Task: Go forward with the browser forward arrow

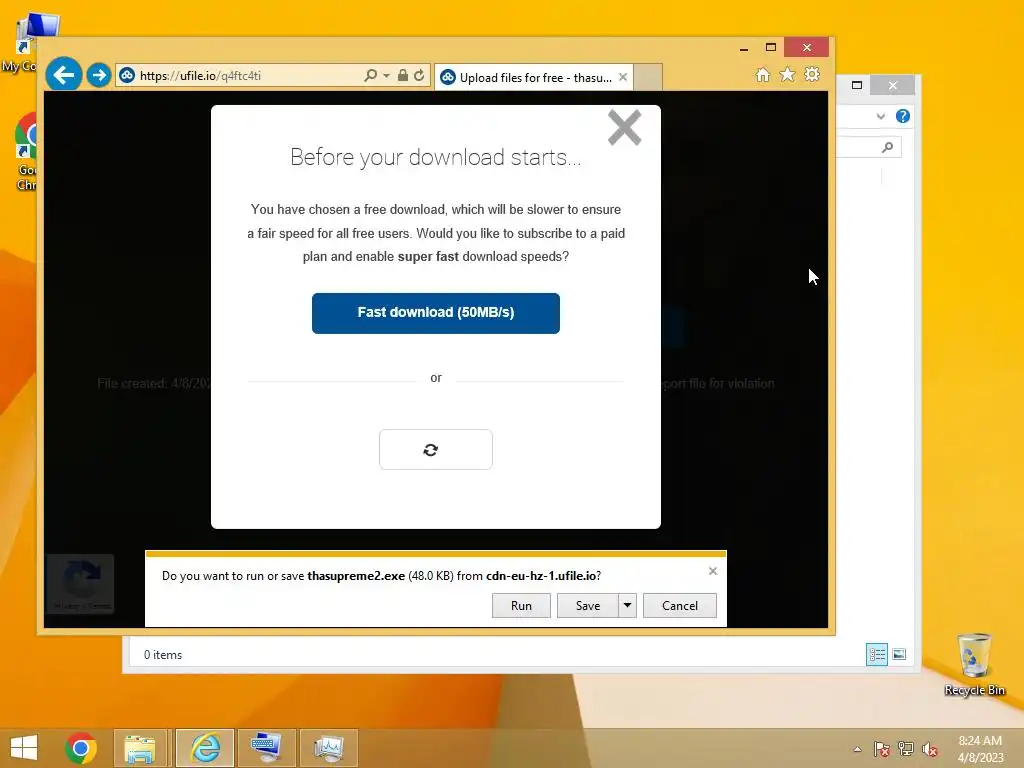Action: click(x=99, y=75)
